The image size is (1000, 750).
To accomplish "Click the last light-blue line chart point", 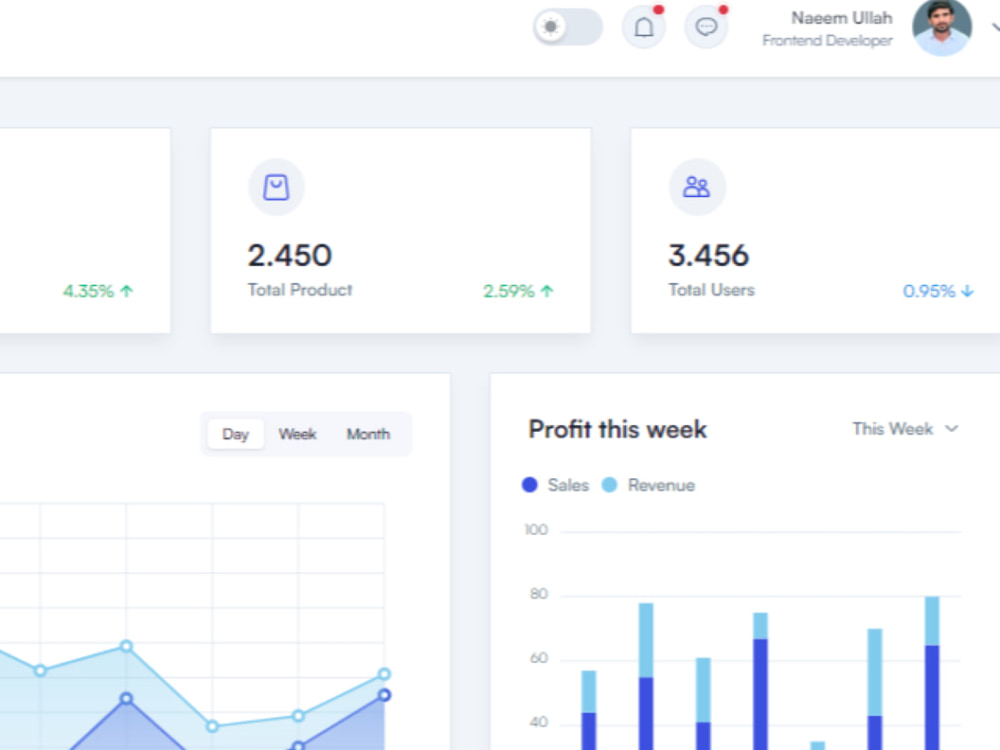I will [384, 674].
